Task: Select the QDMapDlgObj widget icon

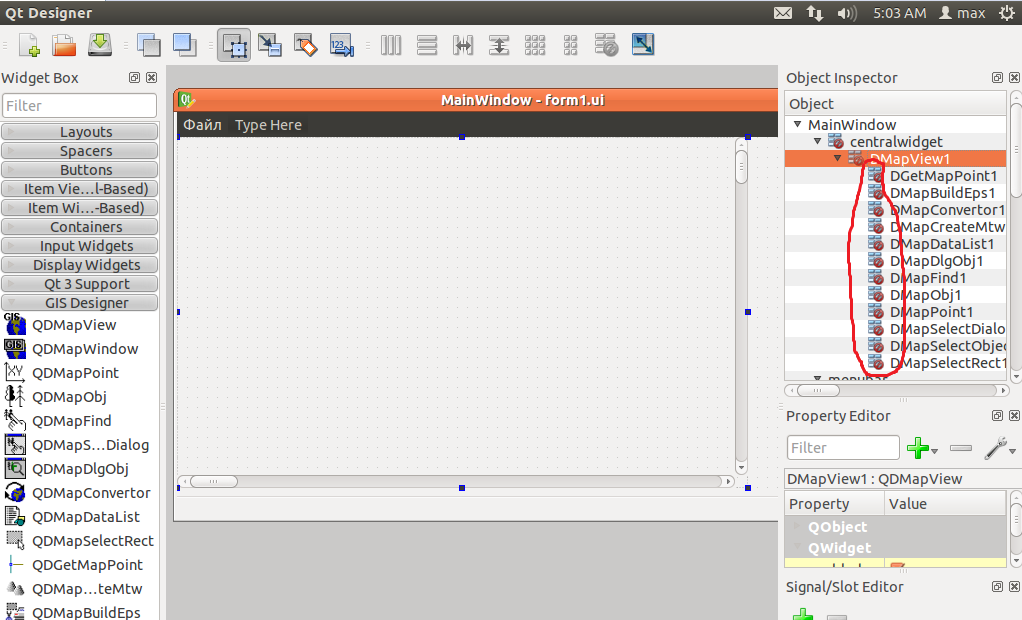Action: pos(14,469)
